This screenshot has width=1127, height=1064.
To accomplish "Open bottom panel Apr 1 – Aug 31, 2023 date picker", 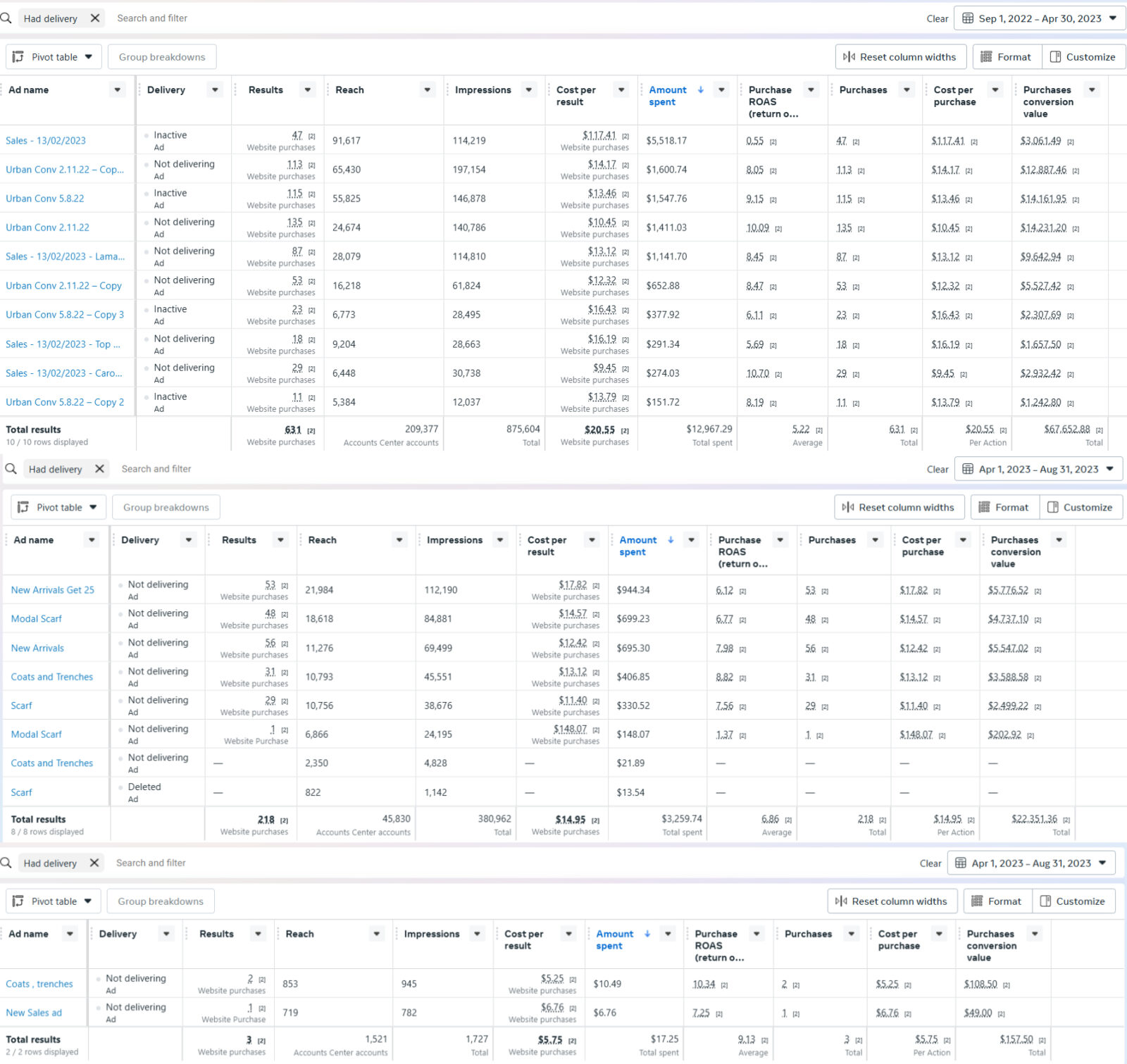I will [1031, 863].
